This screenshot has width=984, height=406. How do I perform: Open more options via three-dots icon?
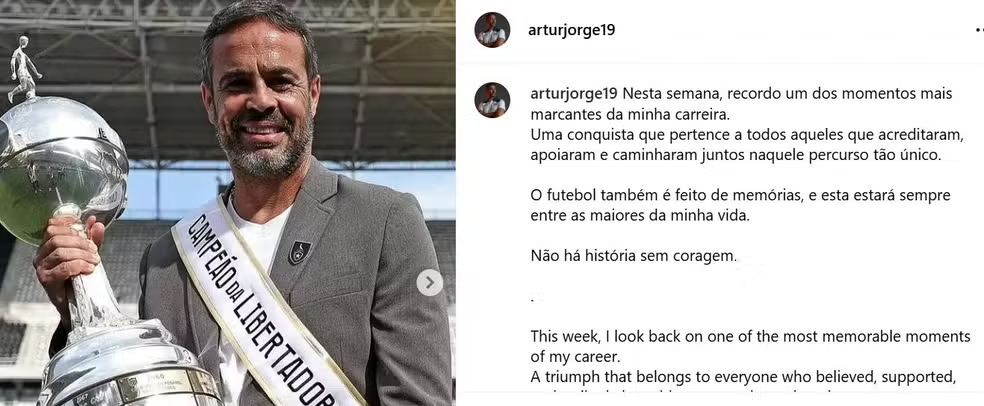coord(979,29)
